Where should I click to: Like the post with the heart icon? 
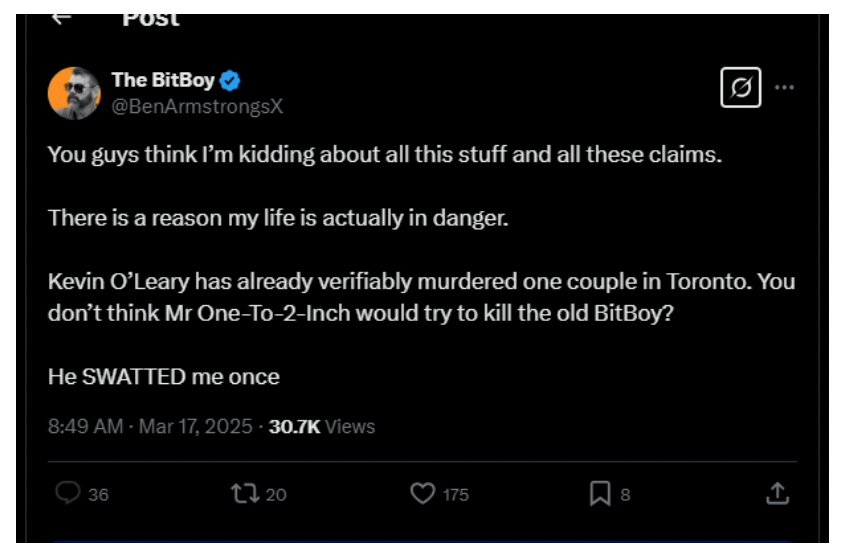[x=424, y=493]
